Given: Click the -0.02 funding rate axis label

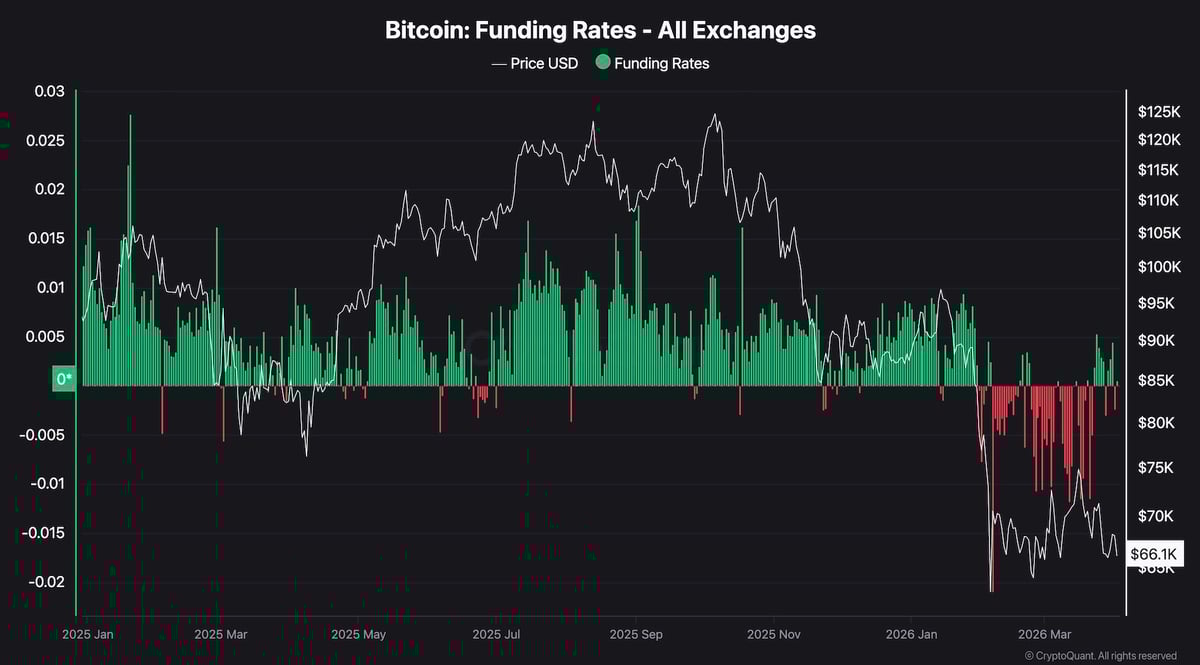Looking at the screenshot, I should pos(45,582).
